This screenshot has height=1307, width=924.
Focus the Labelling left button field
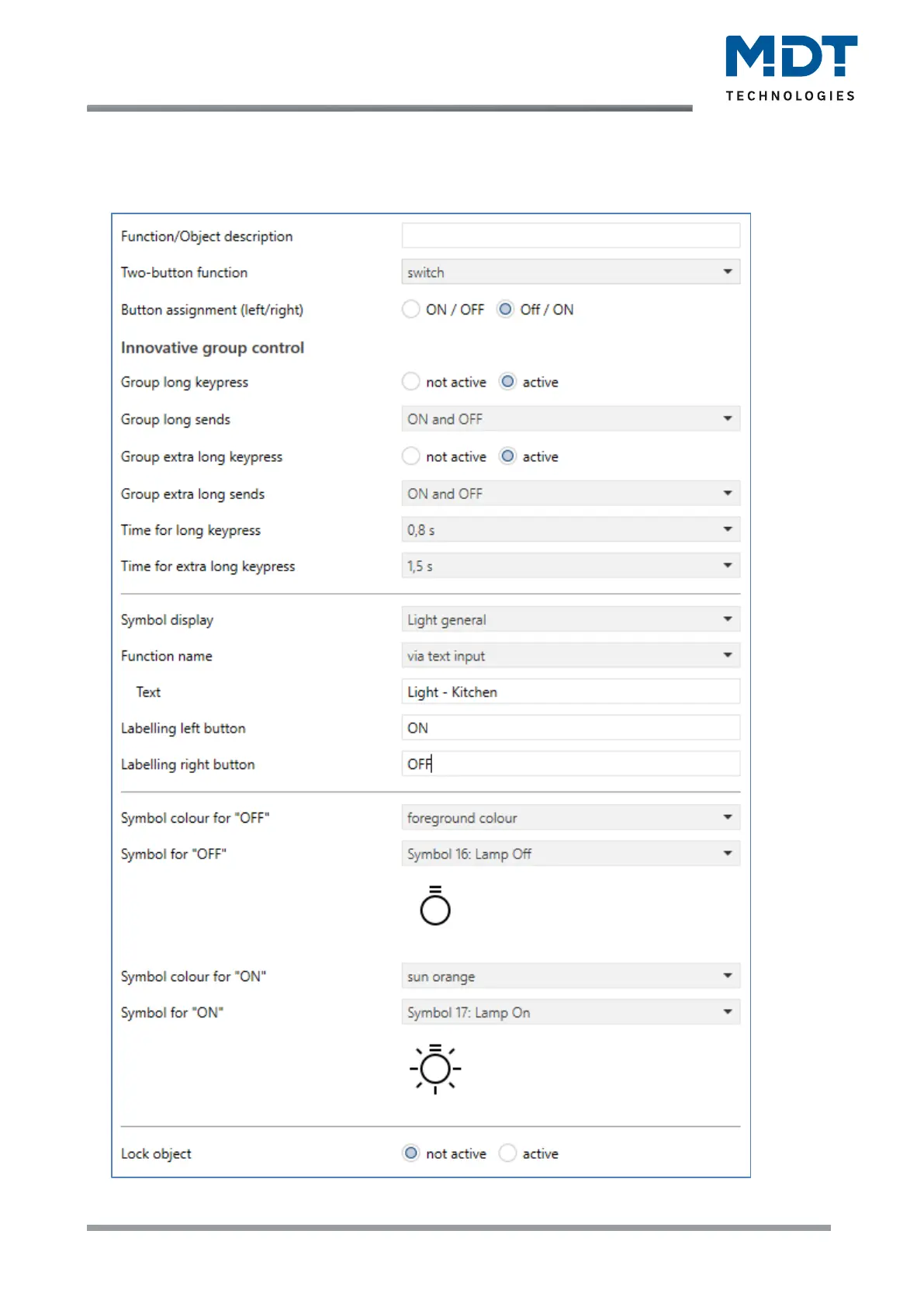click(x=570, y=728)
